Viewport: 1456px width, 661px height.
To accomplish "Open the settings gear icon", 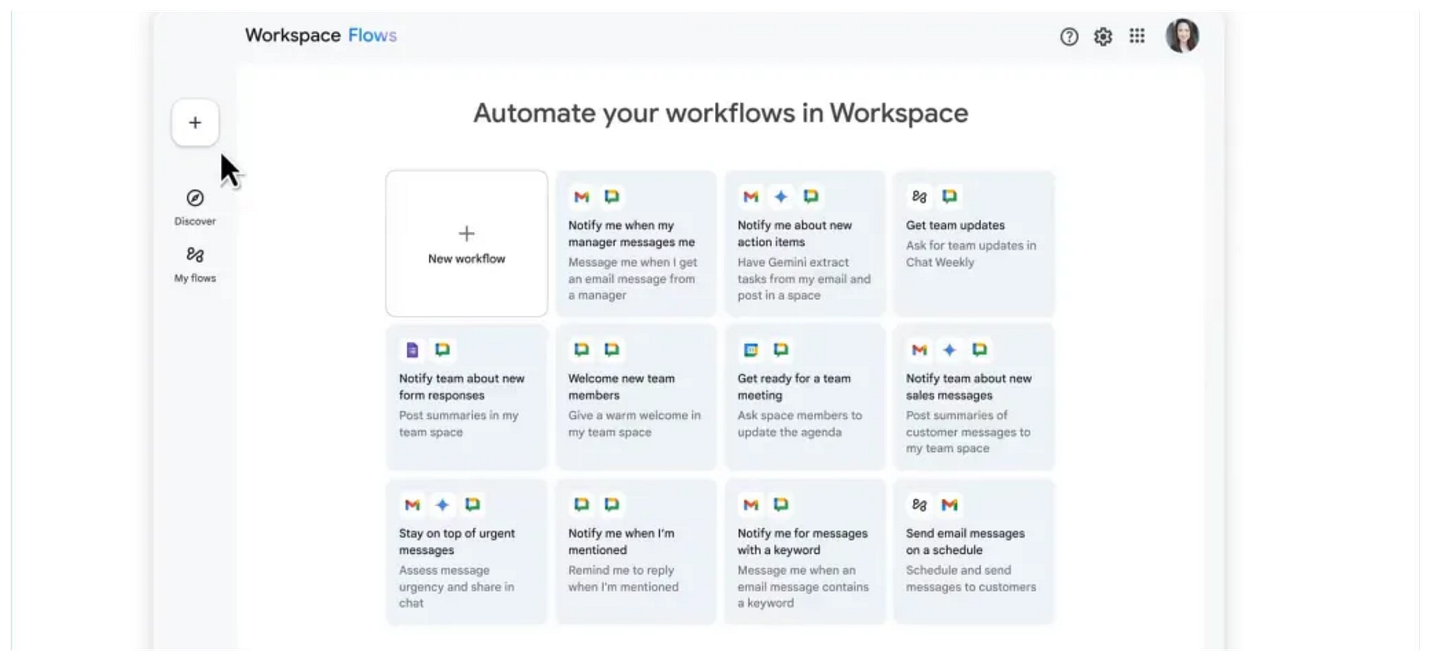I will tap(1103, 37).
